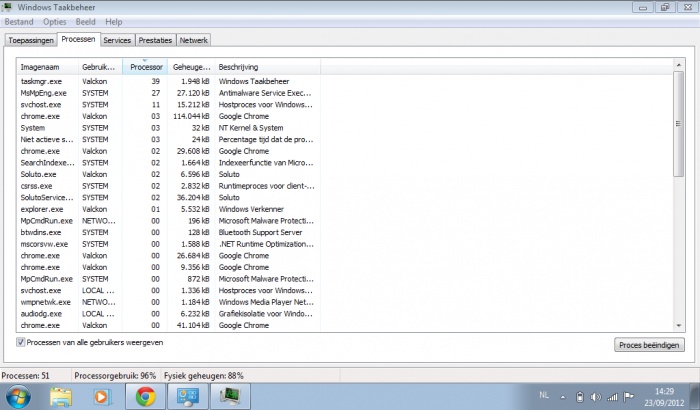Select the System process row

168,128
